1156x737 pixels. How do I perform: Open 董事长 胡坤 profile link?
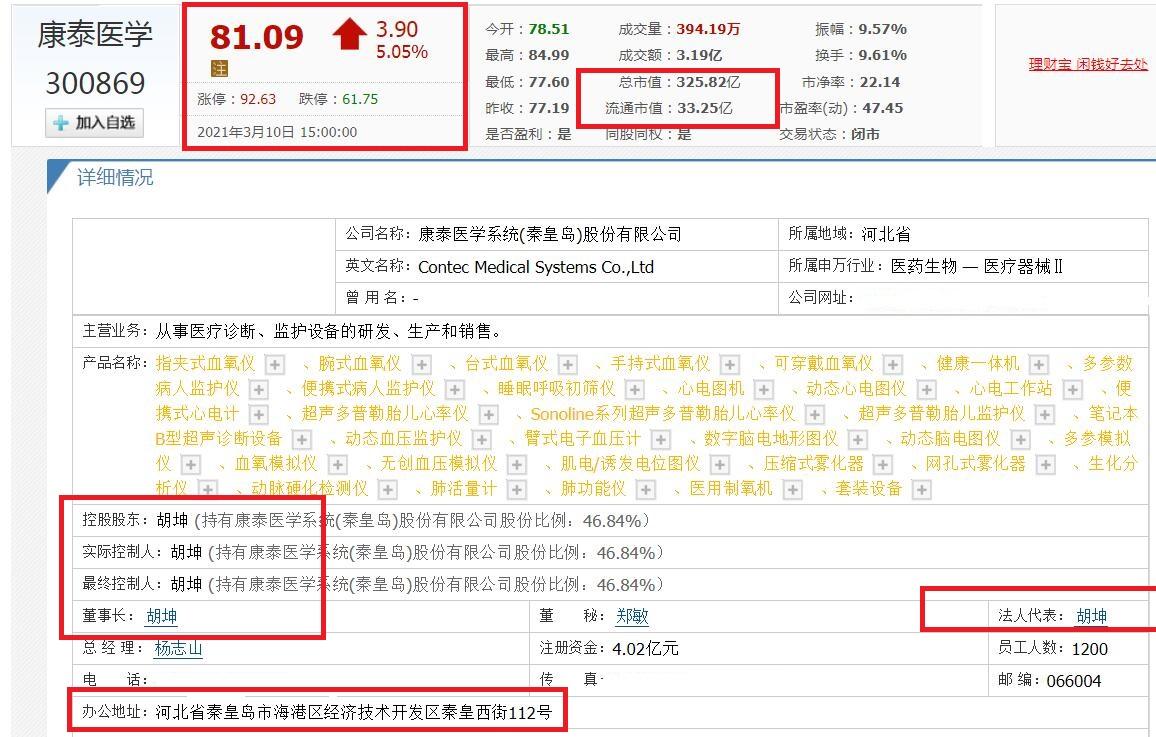pos(161,616)
